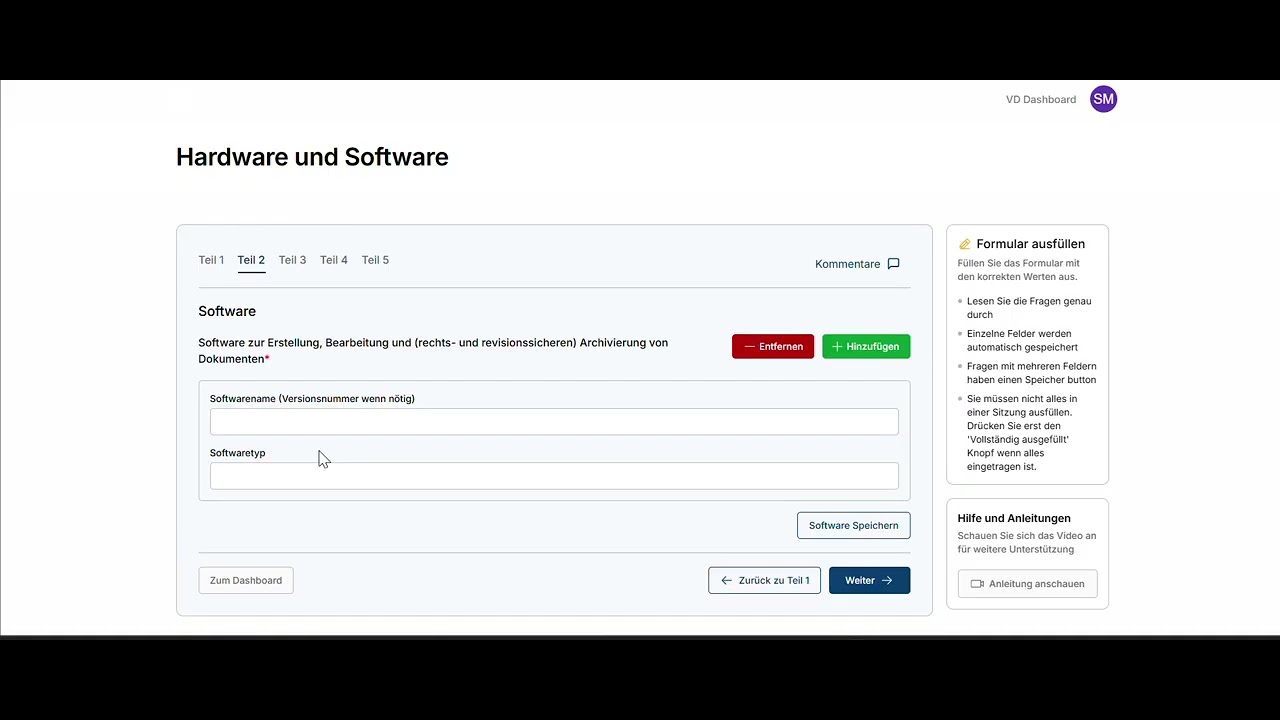Go to the Teil 4 tab
This screenshot has width=1280, height=720.
pyautogui.click(x=334, y=260)
